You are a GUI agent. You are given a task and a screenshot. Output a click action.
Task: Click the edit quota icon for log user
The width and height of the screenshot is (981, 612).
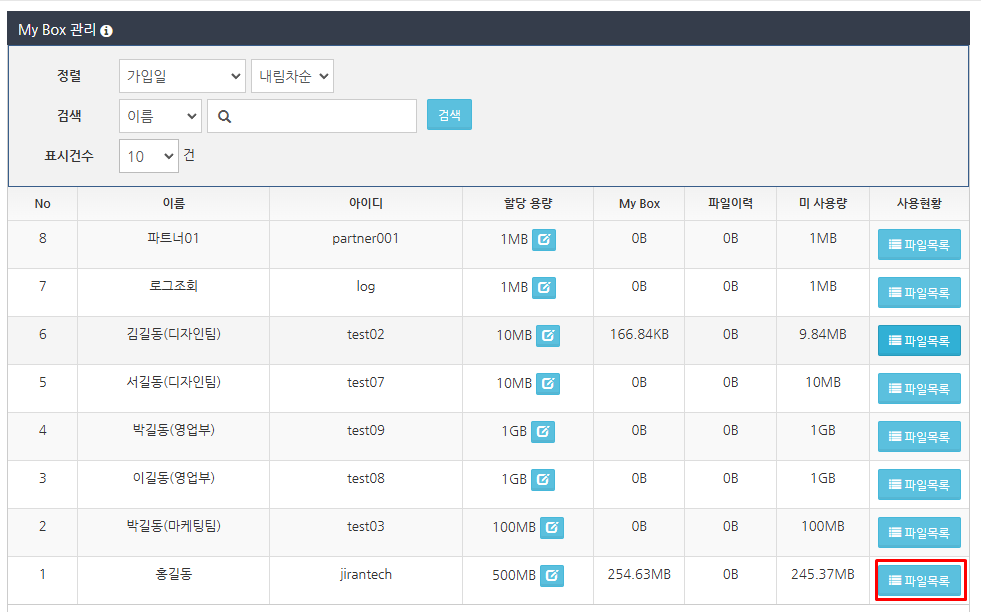tap(543, 288)
